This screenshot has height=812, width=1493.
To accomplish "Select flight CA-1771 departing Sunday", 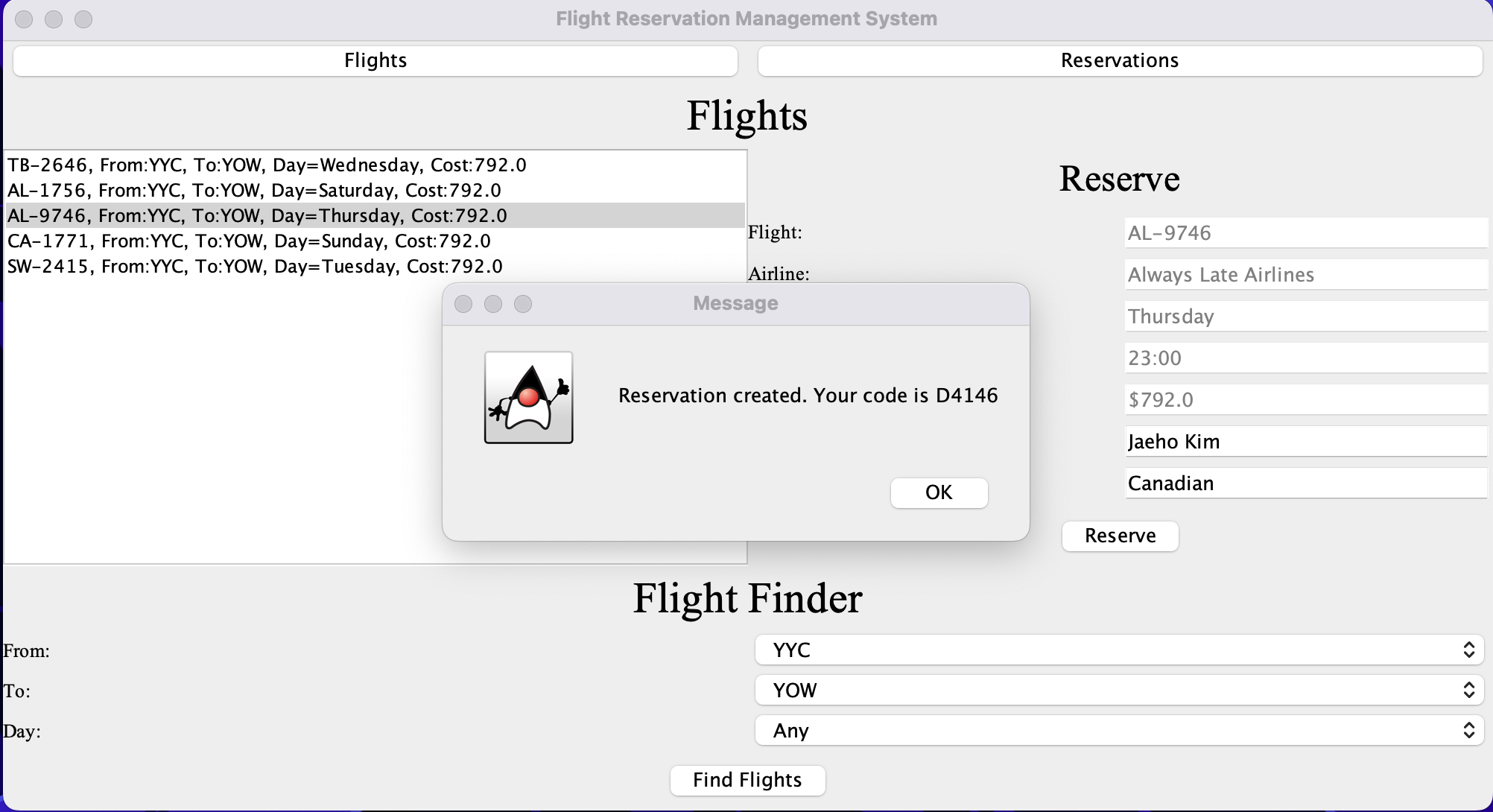I will pos(248,240).
